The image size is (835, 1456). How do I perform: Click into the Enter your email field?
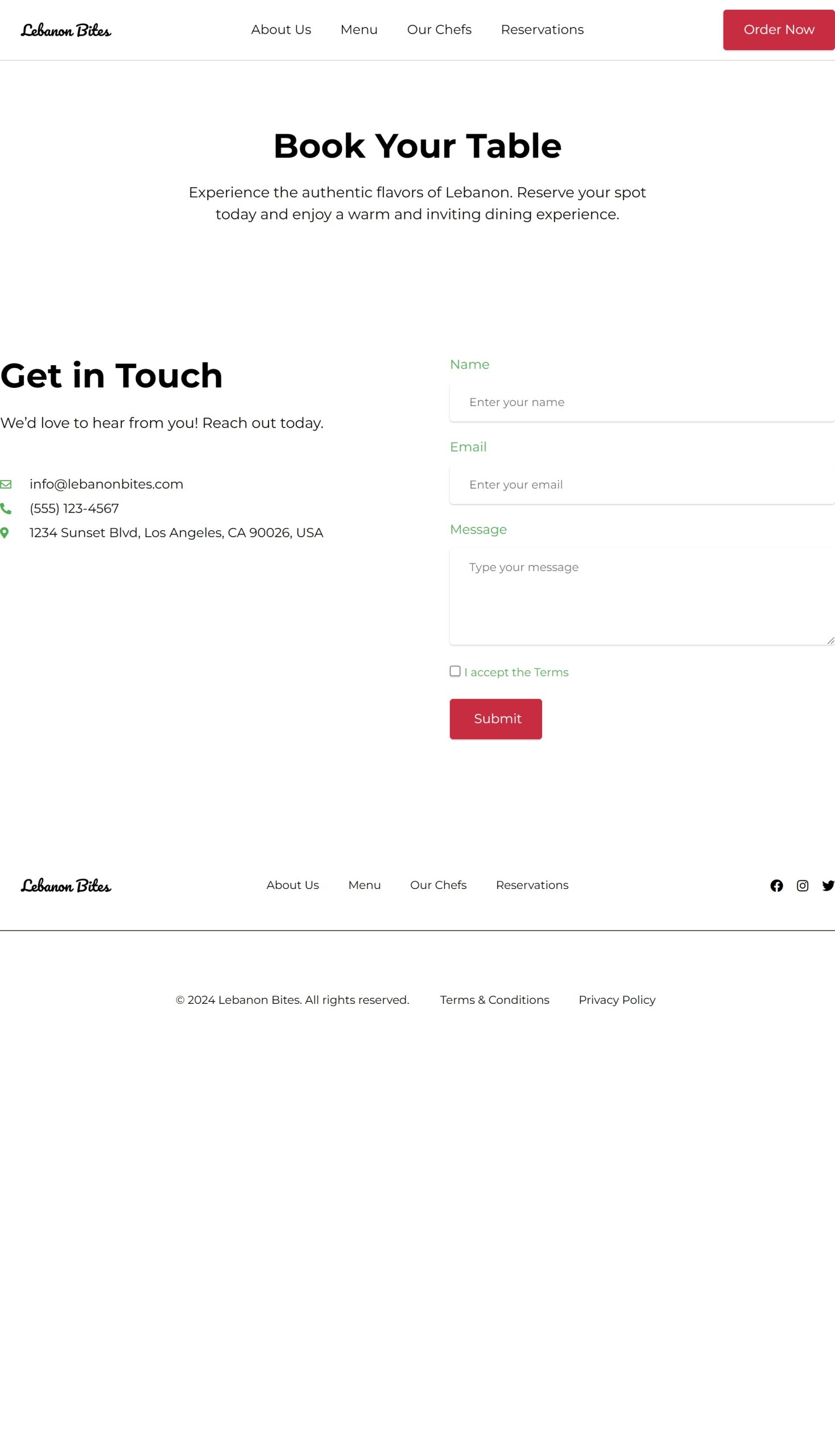click(641, 485)
